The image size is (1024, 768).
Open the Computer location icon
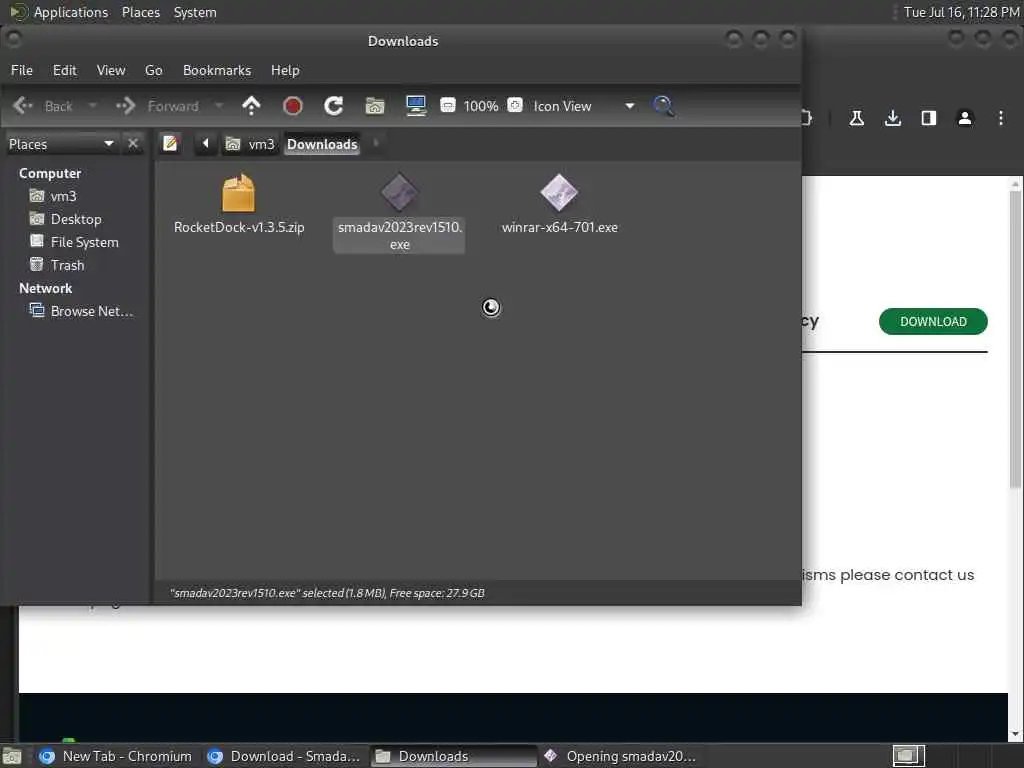[416, 106]
